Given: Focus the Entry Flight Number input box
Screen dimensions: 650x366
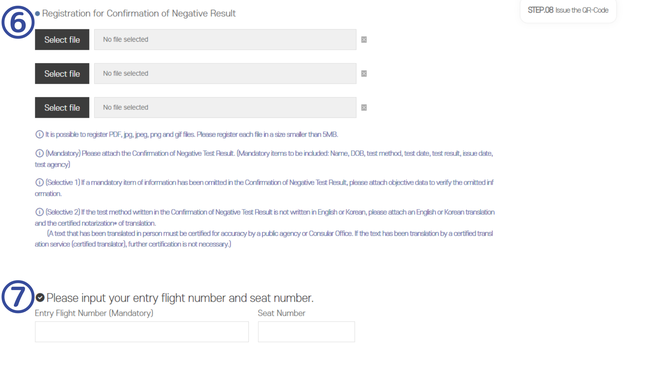Looking at the screenshot, I should (142, 332).
